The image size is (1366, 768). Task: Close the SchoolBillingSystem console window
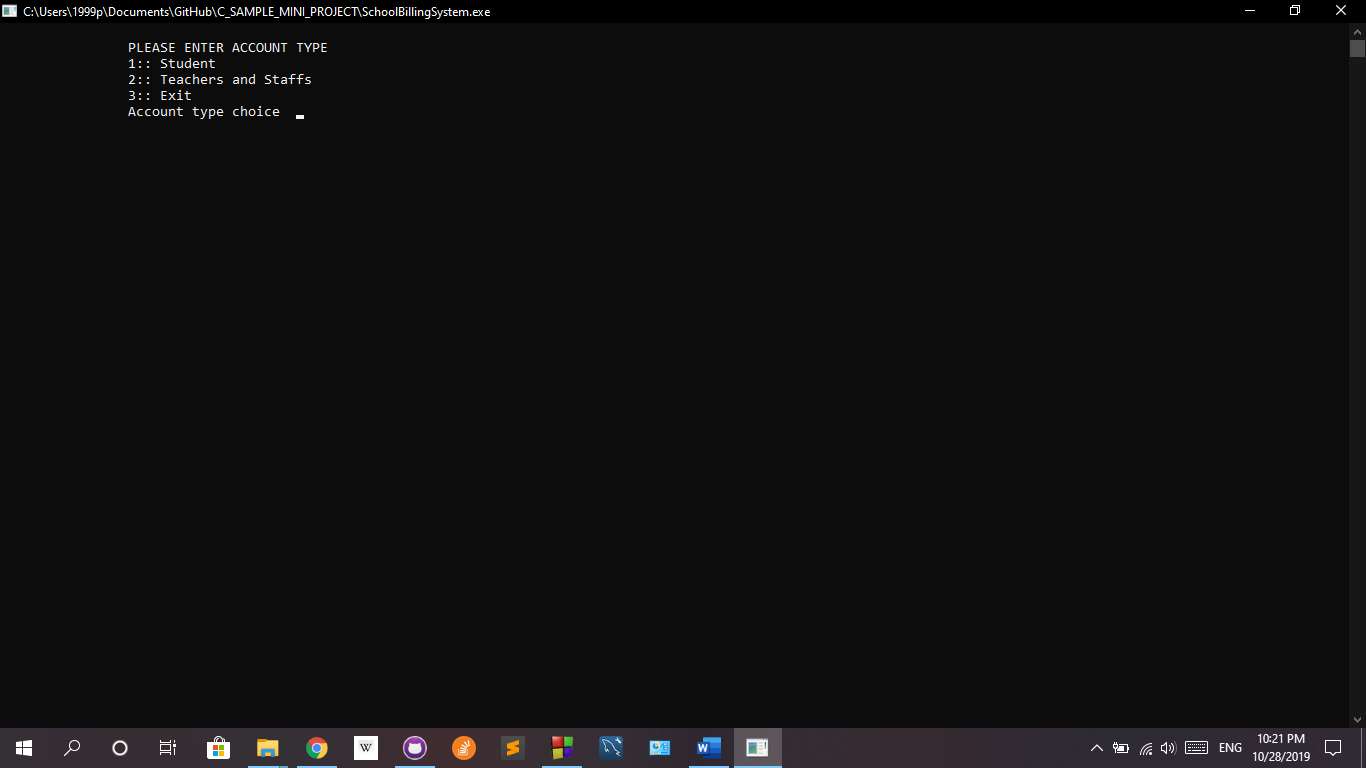pos(1342,11)
